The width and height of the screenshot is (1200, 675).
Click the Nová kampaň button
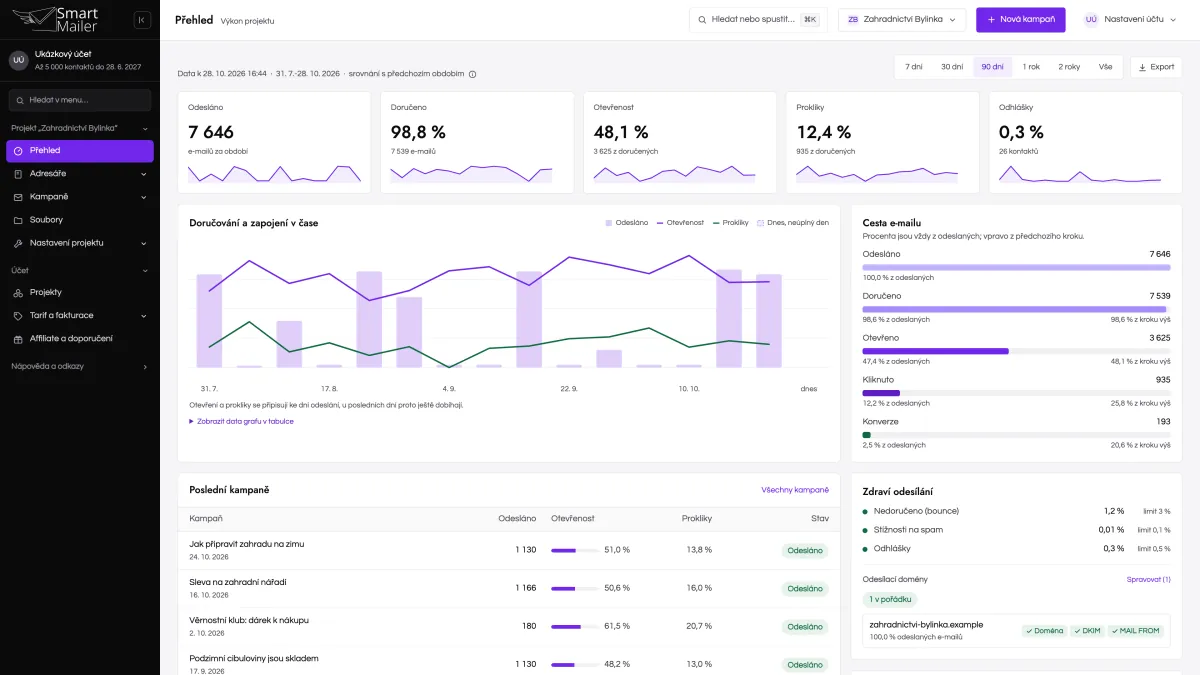(1021, 20)
